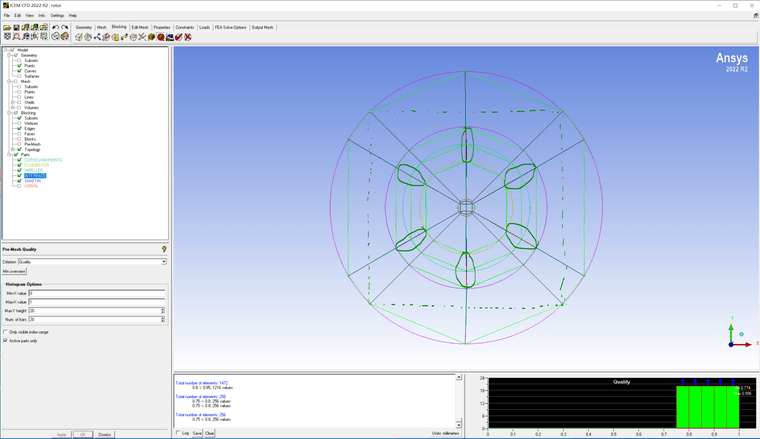760x439 pixels.
Task: Open the Criterion Quality dropdown
Action: (164, 262)
